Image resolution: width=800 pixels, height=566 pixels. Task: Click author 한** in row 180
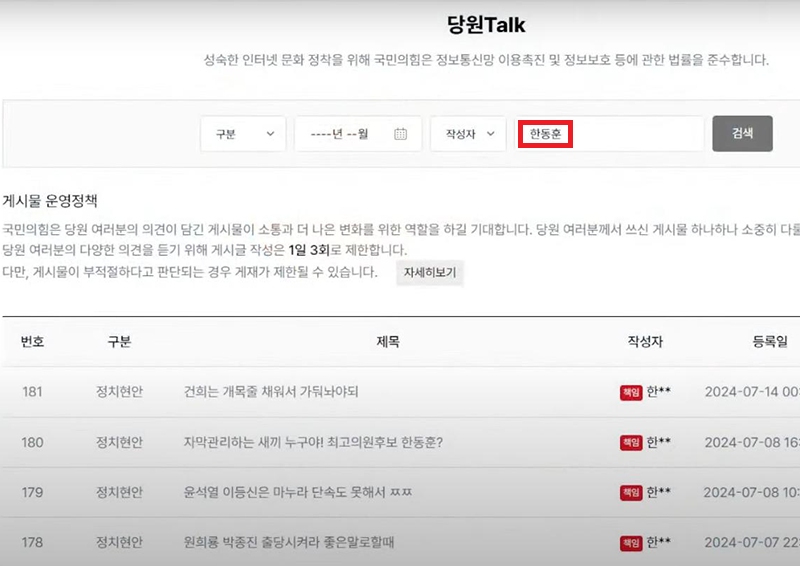[x=659, y=441]
